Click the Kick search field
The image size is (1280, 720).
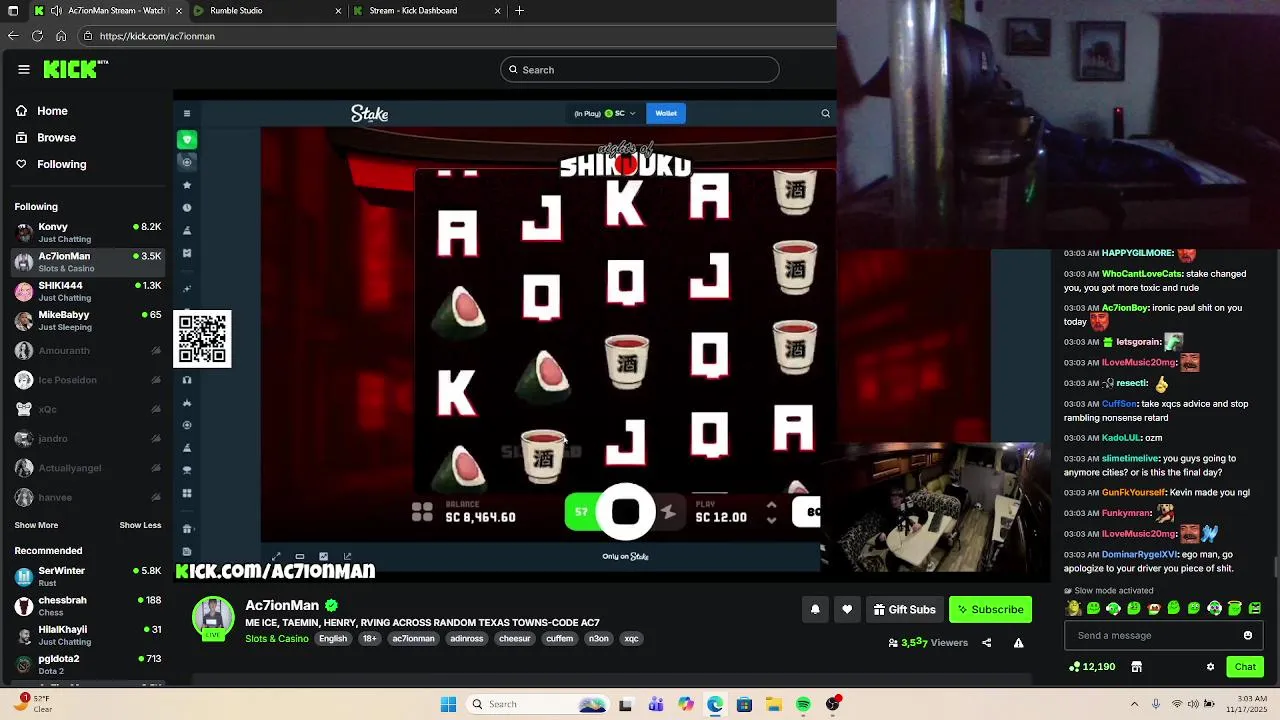640,69
